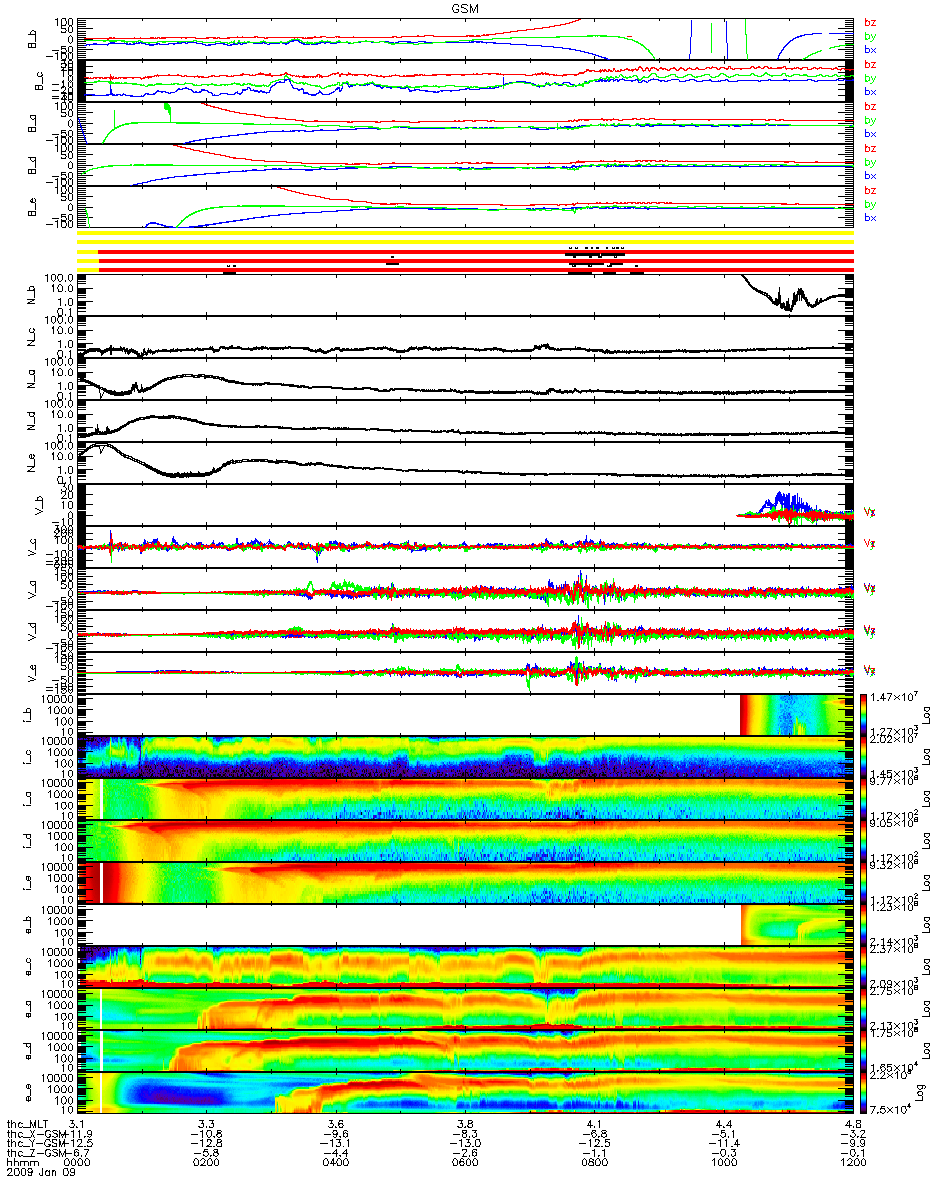
Task: Select the bx legend label of B_b panel
Action: 870,50
